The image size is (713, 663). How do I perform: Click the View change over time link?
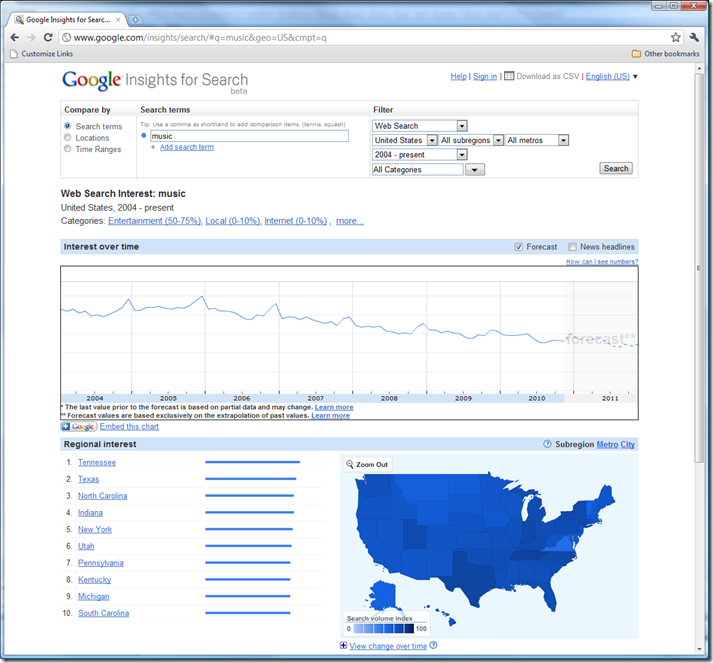[388, 646]
